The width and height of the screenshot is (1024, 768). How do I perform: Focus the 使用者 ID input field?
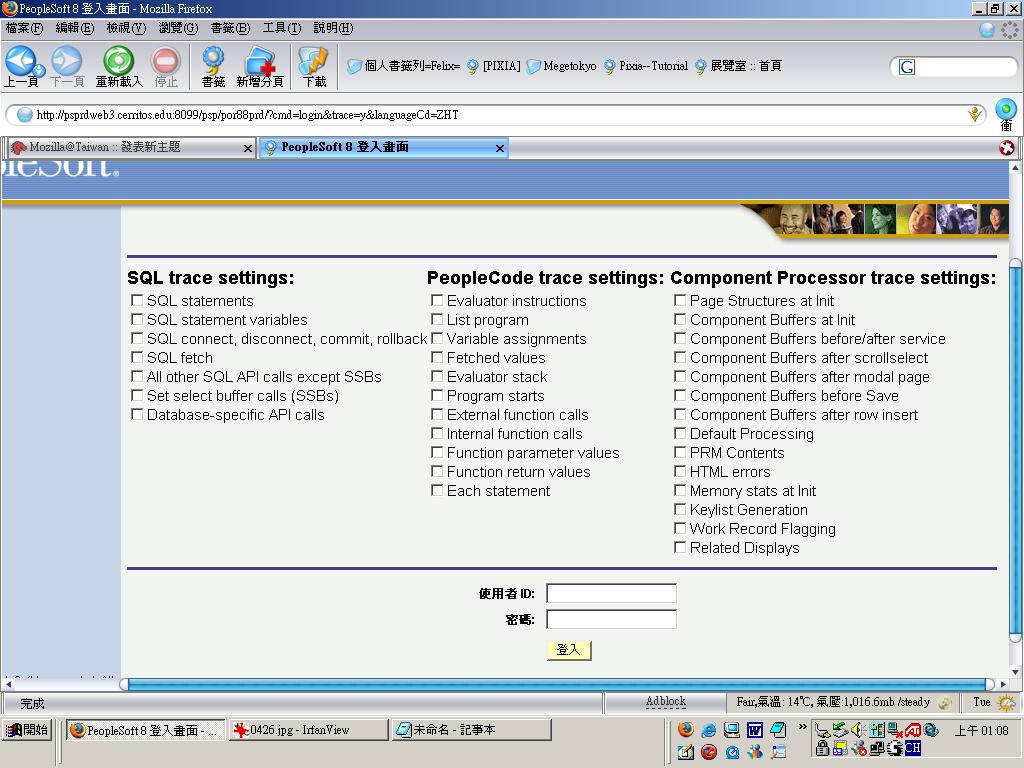611,593
